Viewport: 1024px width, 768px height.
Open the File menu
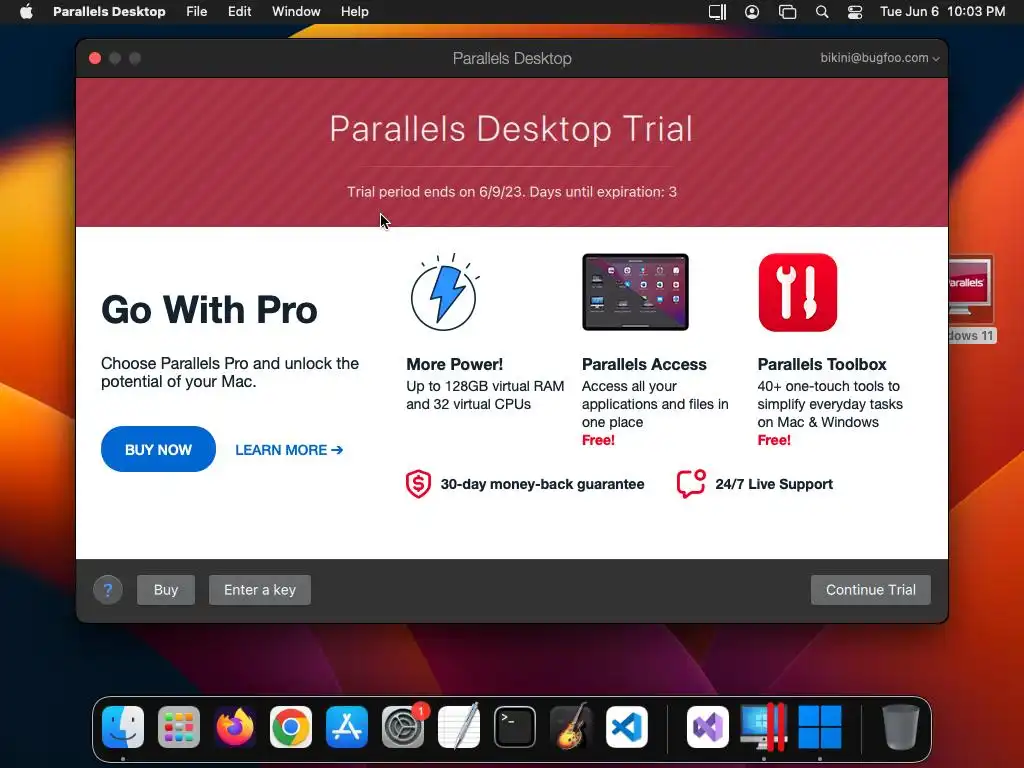[x=197, y=12]
